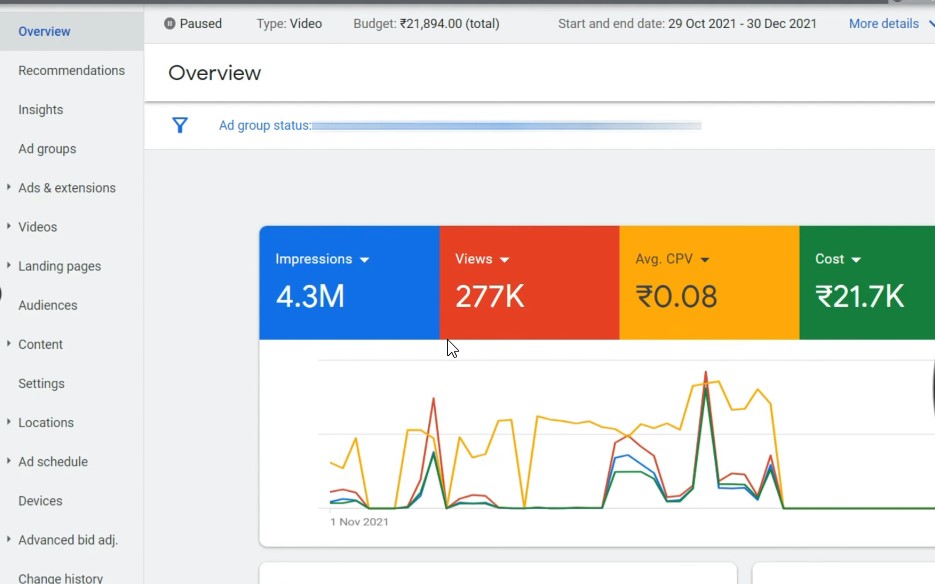
Task: Click the Ad group status filter
Action: (265, 125)
